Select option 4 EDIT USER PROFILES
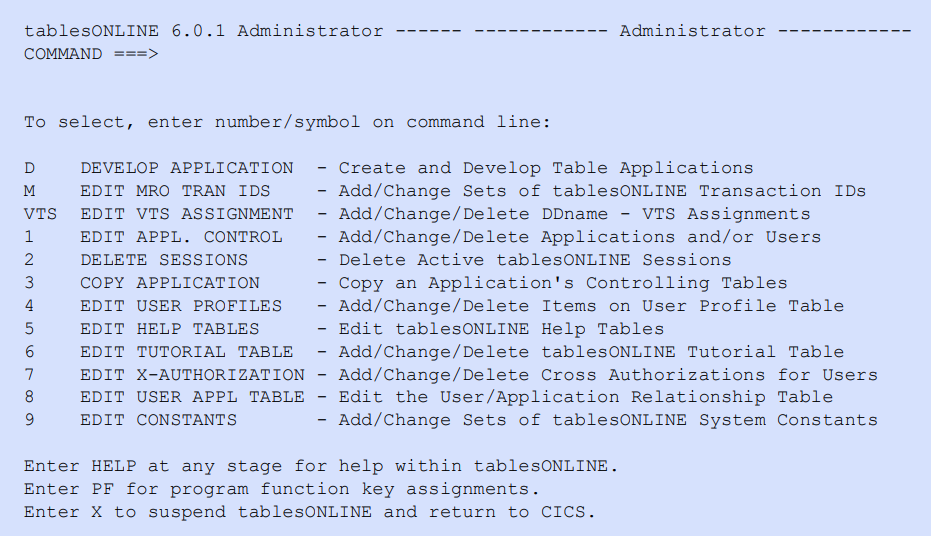931x536 pixels. pyautogui.click(x=153, y=306)
